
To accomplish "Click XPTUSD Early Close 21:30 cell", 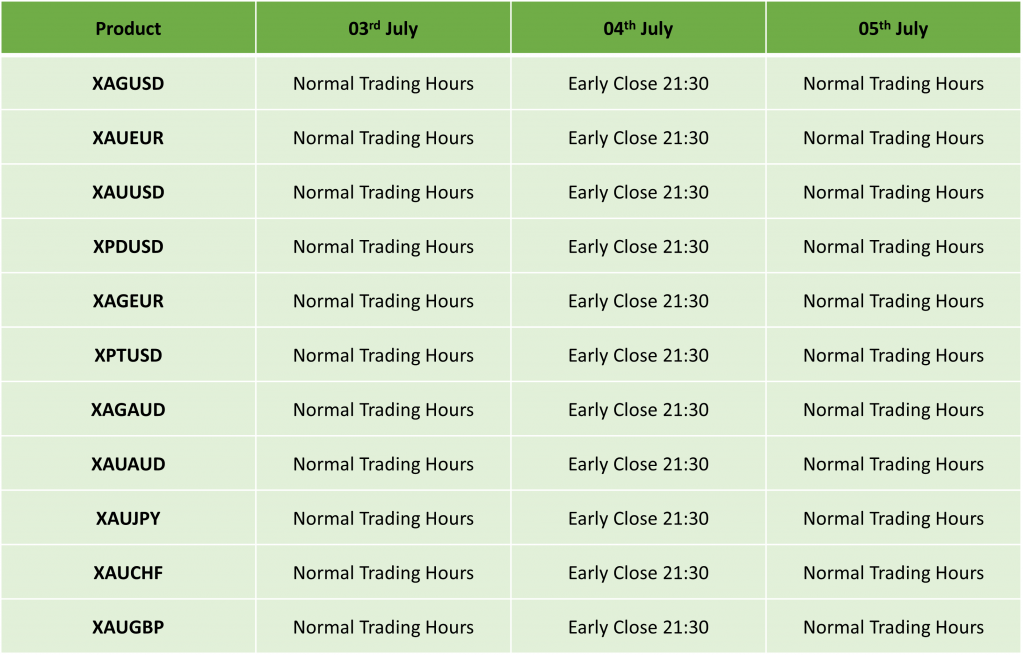I will point(638,355).
